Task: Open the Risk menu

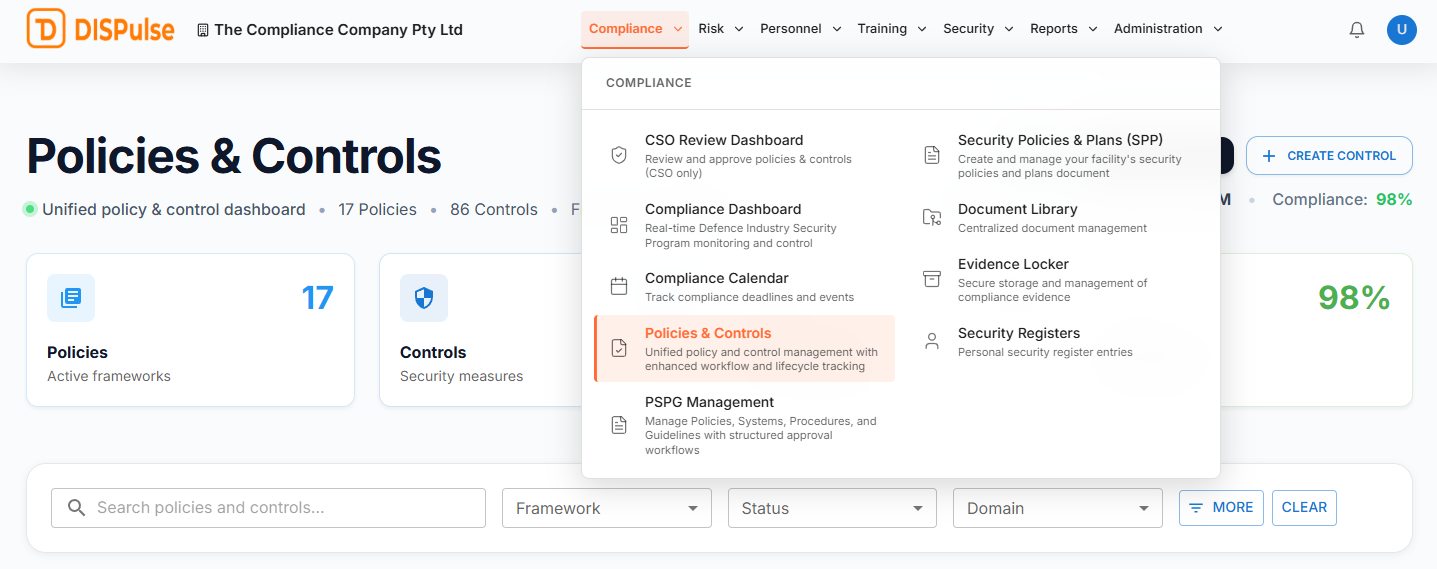Action: [x=720, y=29]
